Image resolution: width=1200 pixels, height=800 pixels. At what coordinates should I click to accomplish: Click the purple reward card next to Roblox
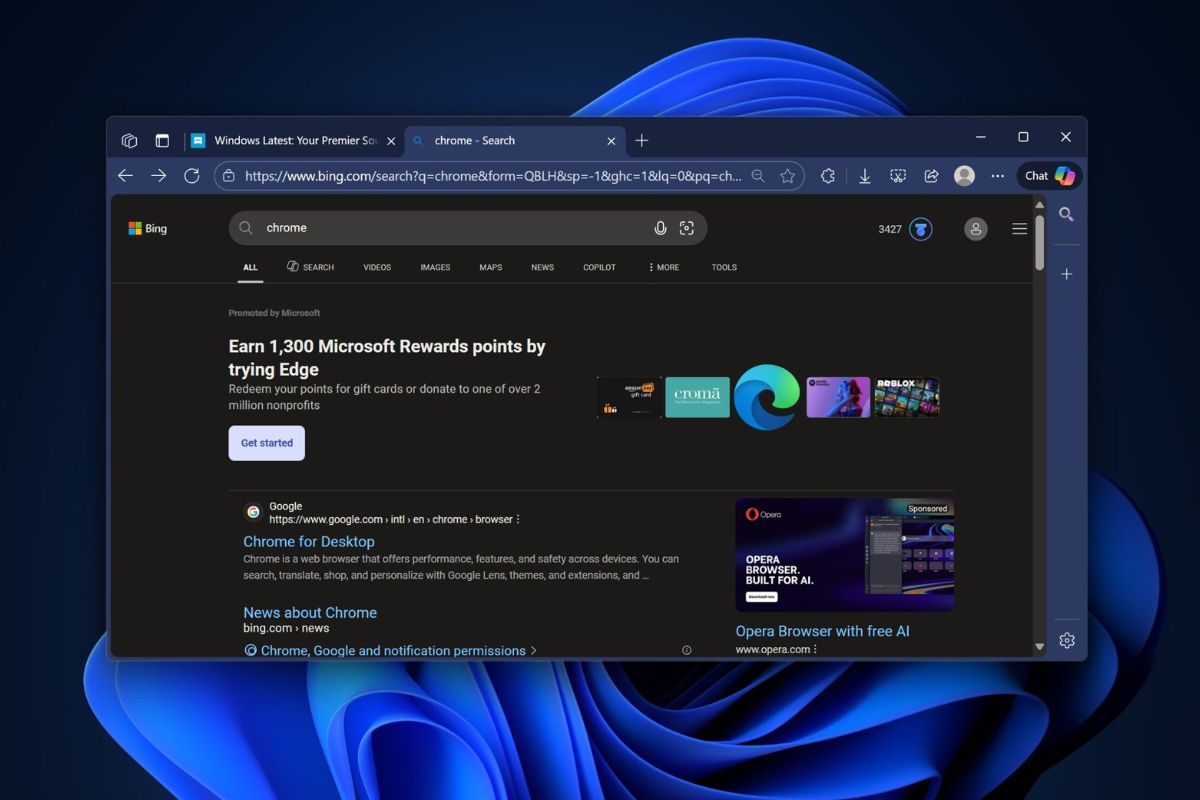pos(838,397)
